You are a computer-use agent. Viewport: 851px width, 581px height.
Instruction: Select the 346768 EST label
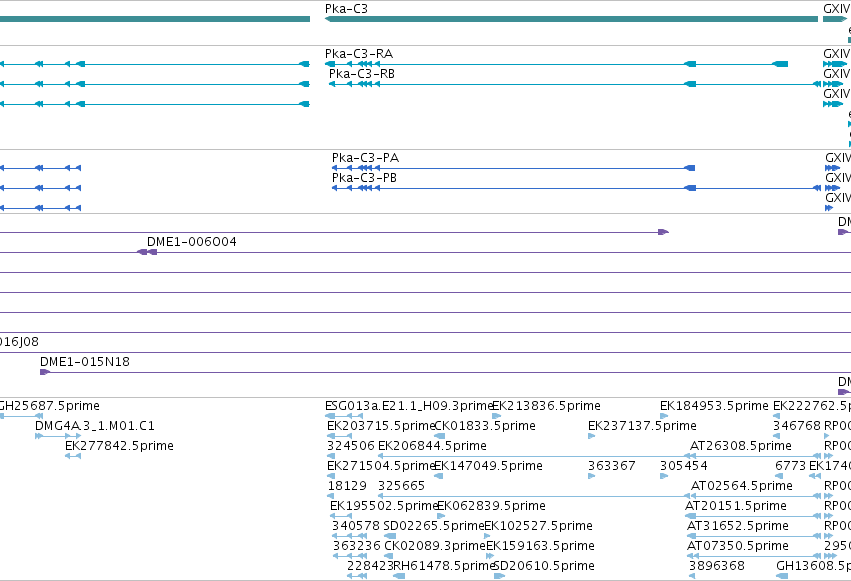click(x=797, y=426)
